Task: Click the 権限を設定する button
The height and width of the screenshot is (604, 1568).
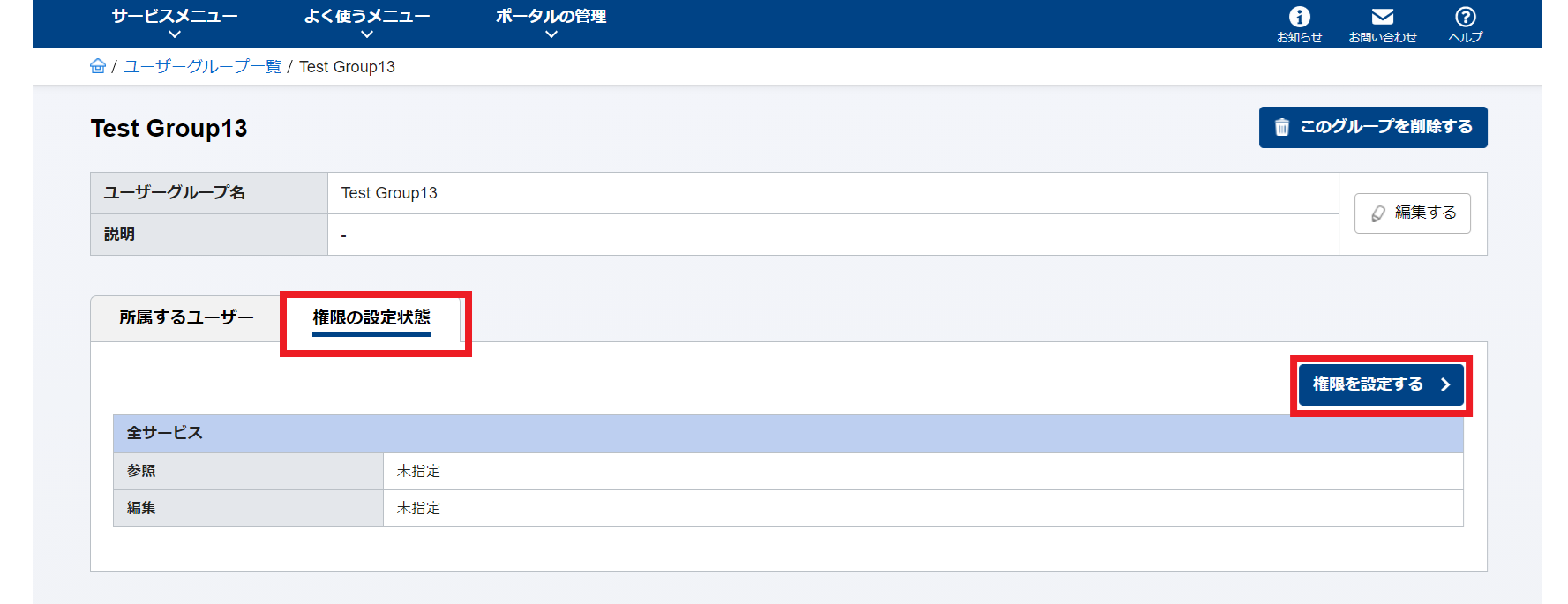Action: click(x=1381, y=384)
